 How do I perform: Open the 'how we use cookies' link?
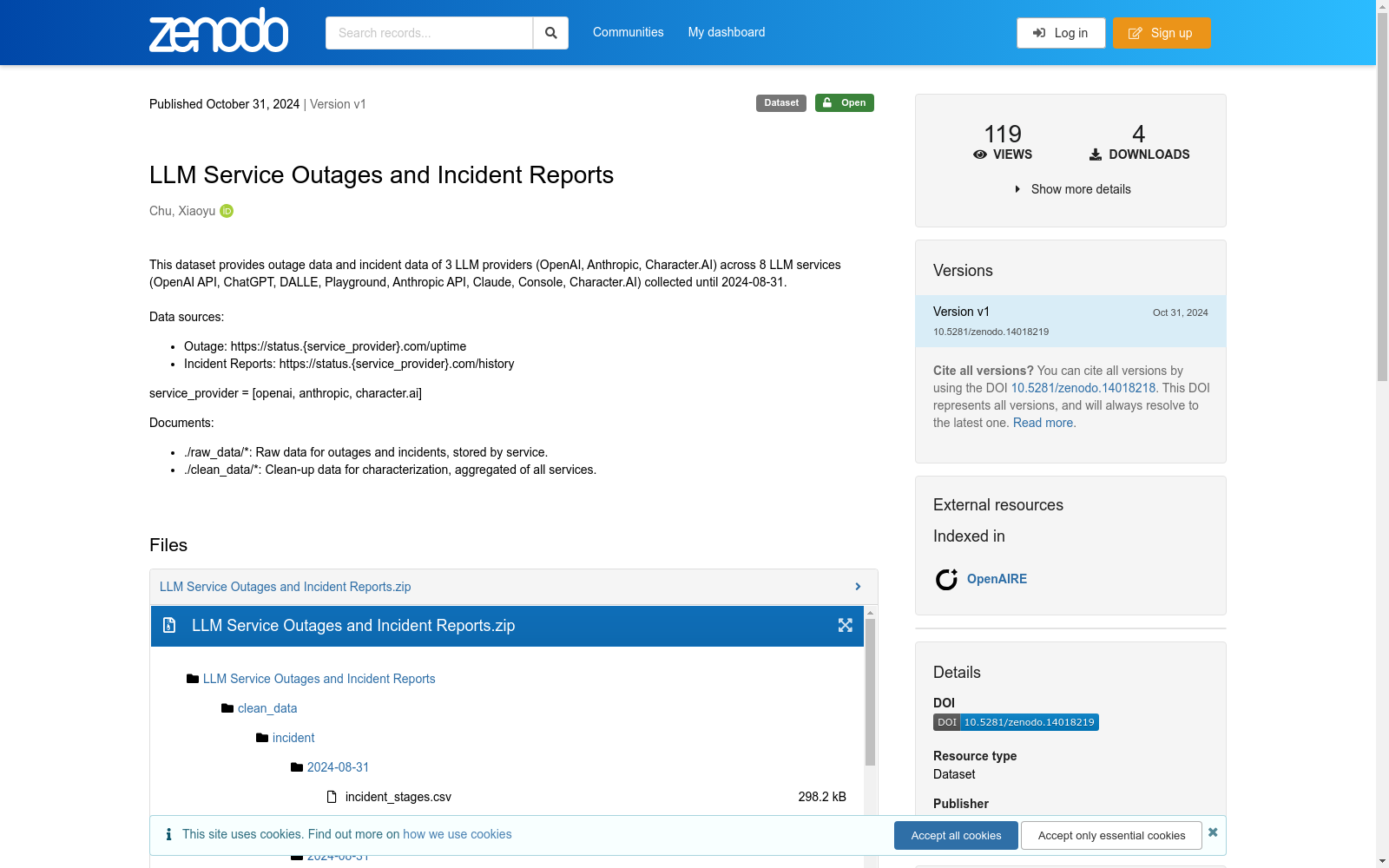coord(458,834)
